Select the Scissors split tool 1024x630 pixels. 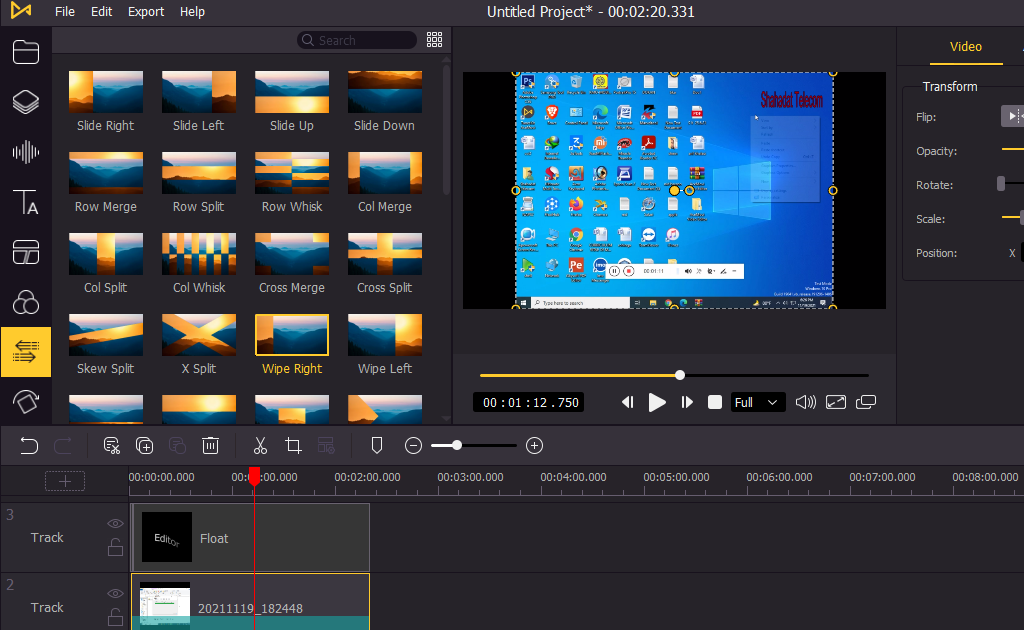[260, 445]
